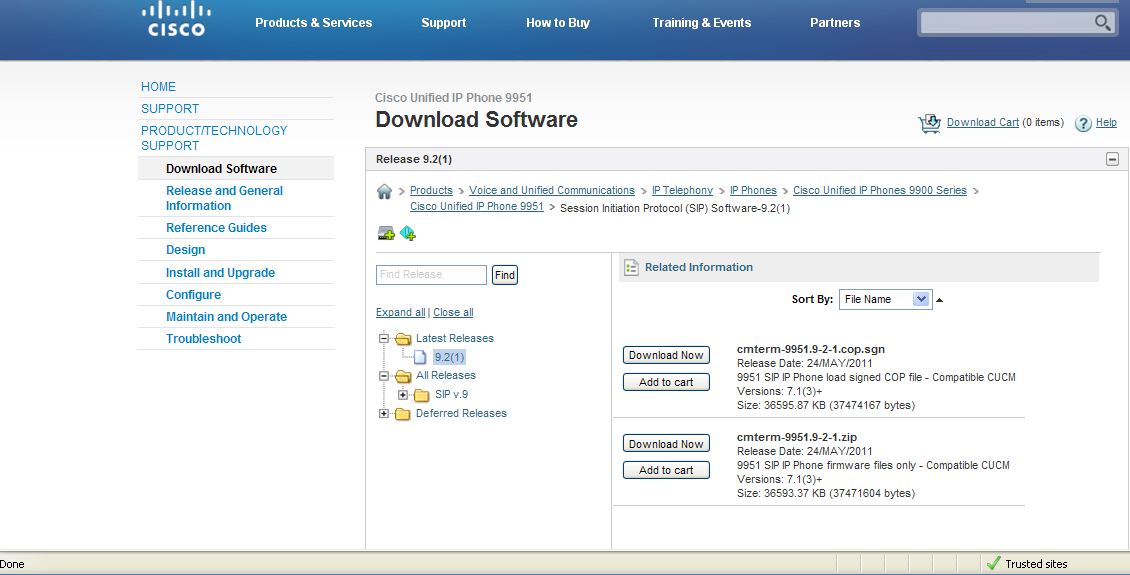Open Configure sidebar link
Viewport: 1130px width, 575px height.
193,295
